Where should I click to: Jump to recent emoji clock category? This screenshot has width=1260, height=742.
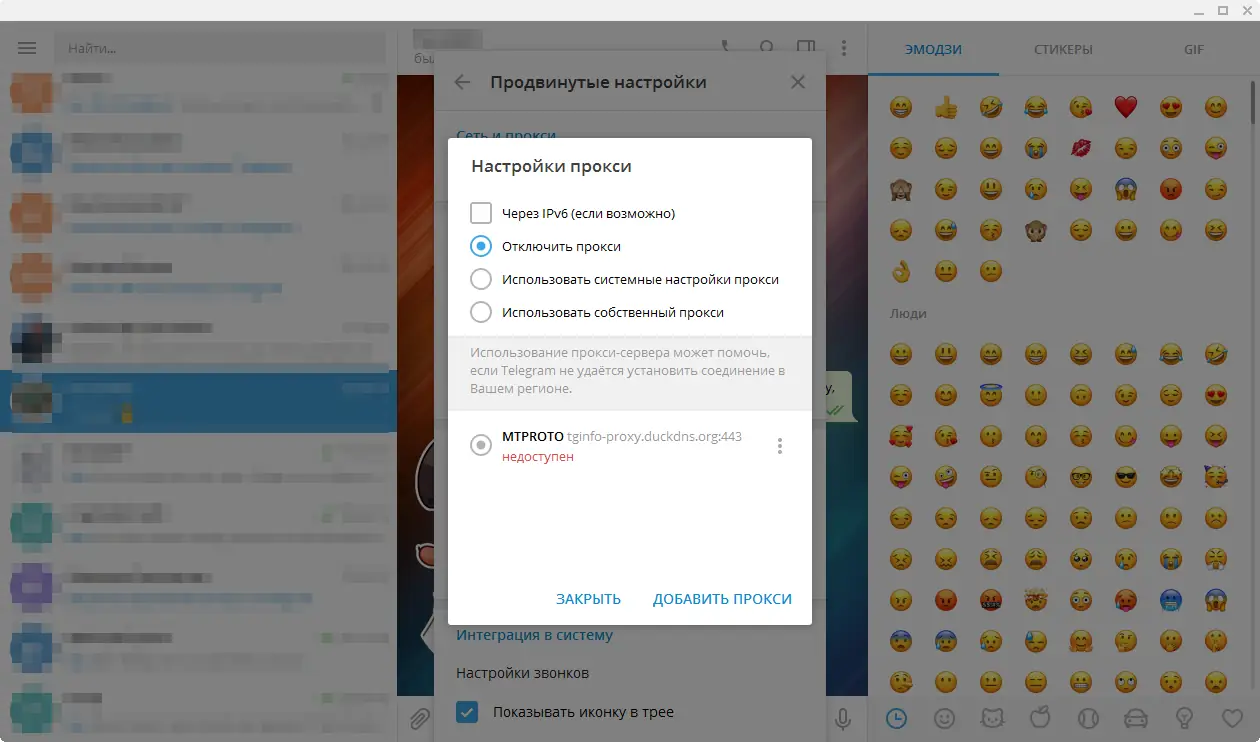coord(897,718)
